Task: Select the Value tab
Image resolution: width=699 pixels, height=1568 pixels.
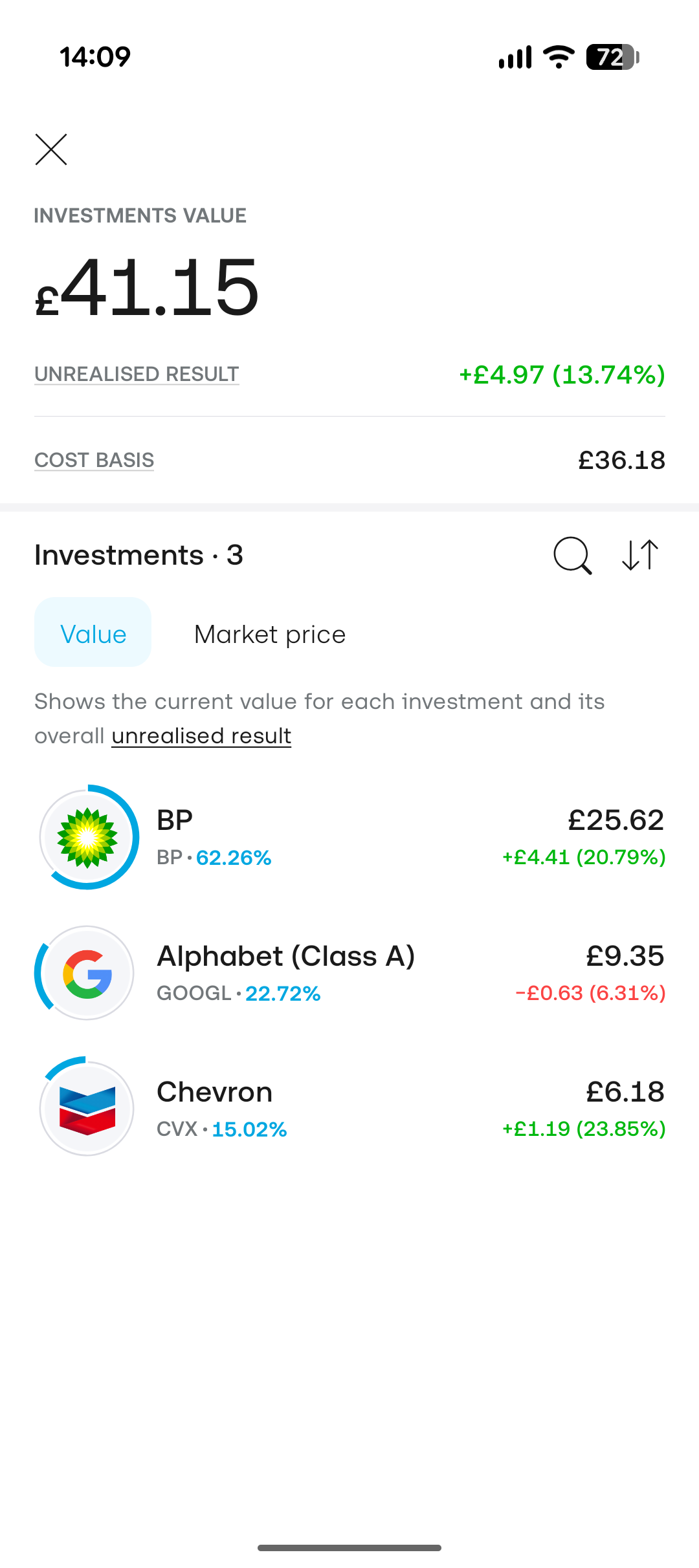Action: point(93,633)
